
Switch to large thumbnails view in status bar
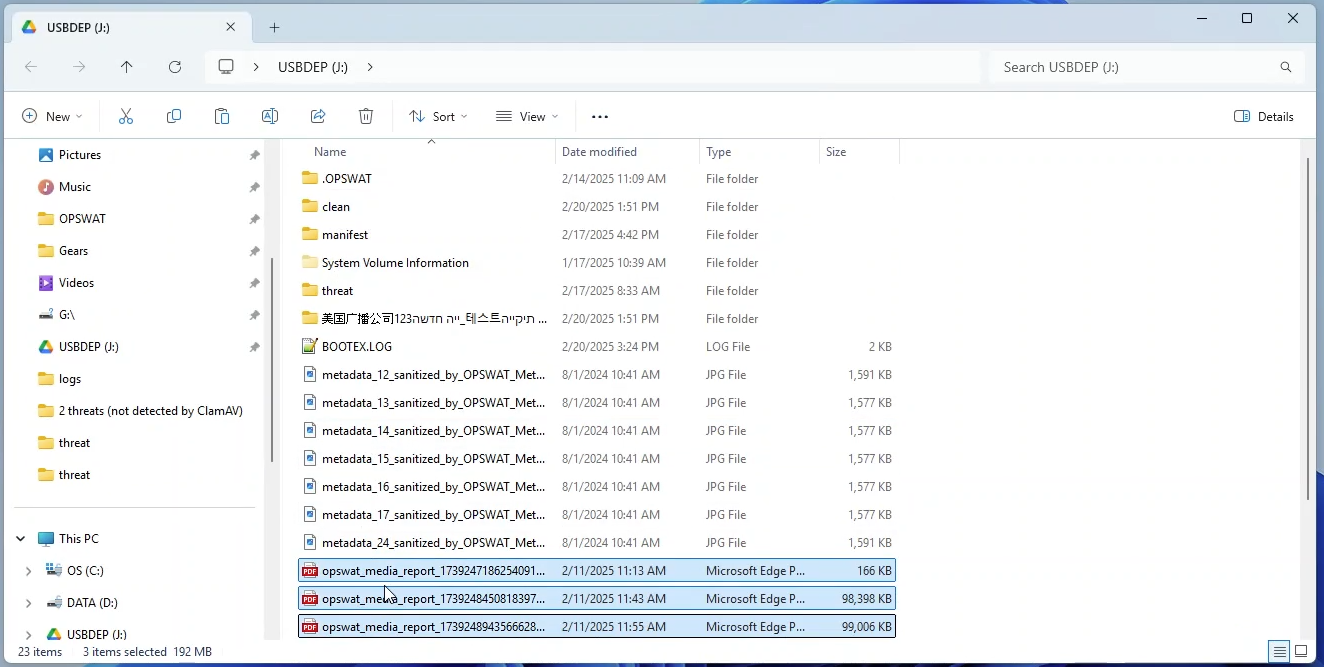1301,652
